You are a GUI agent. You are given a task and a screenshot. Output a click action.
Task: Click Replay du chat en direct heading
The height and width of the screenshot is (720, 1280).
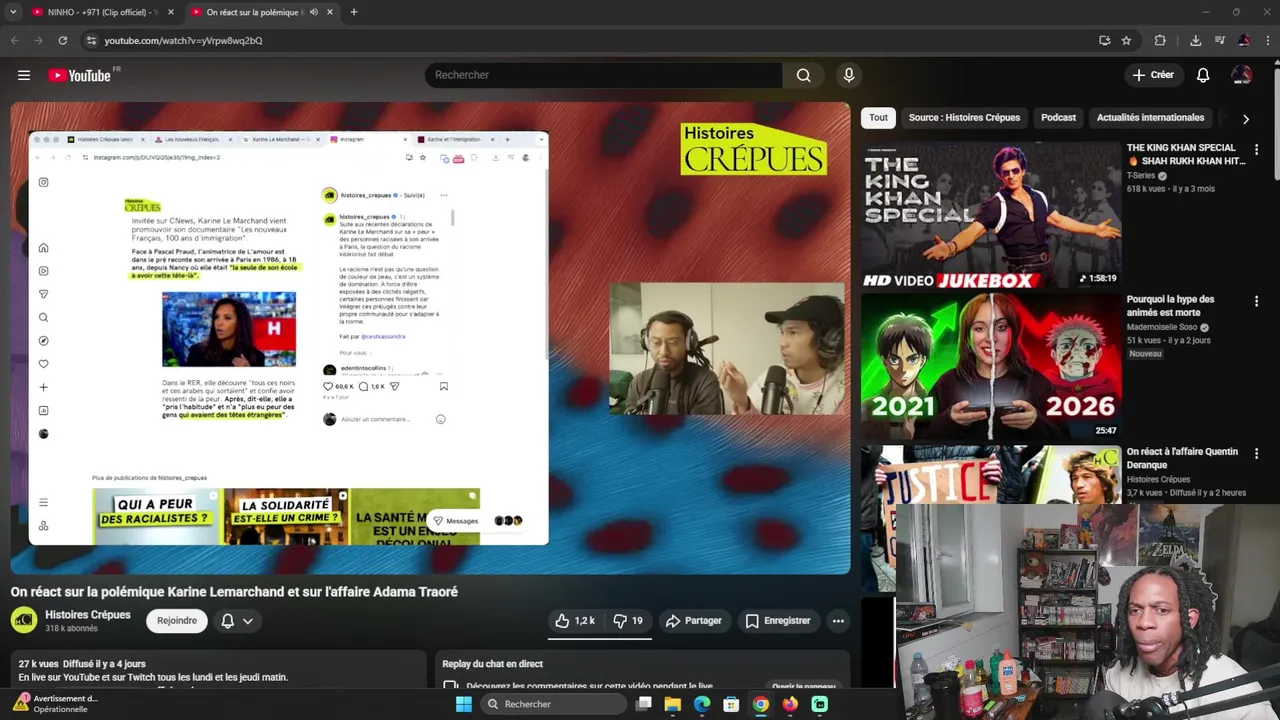pyautogui.click(x=493, y=664)
